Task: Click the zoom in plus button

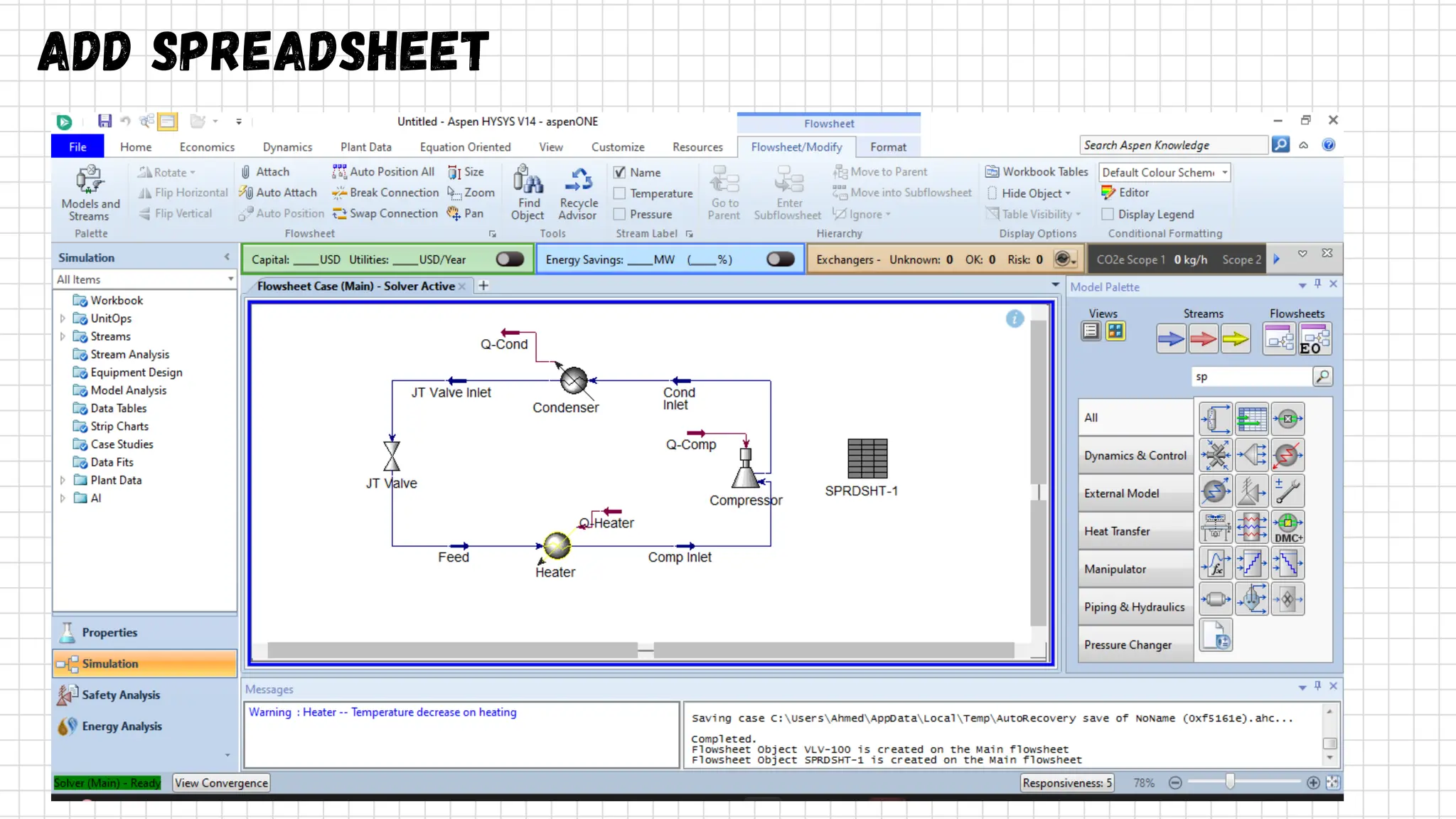Action: pyautogui.click(x=1313, y=783)
